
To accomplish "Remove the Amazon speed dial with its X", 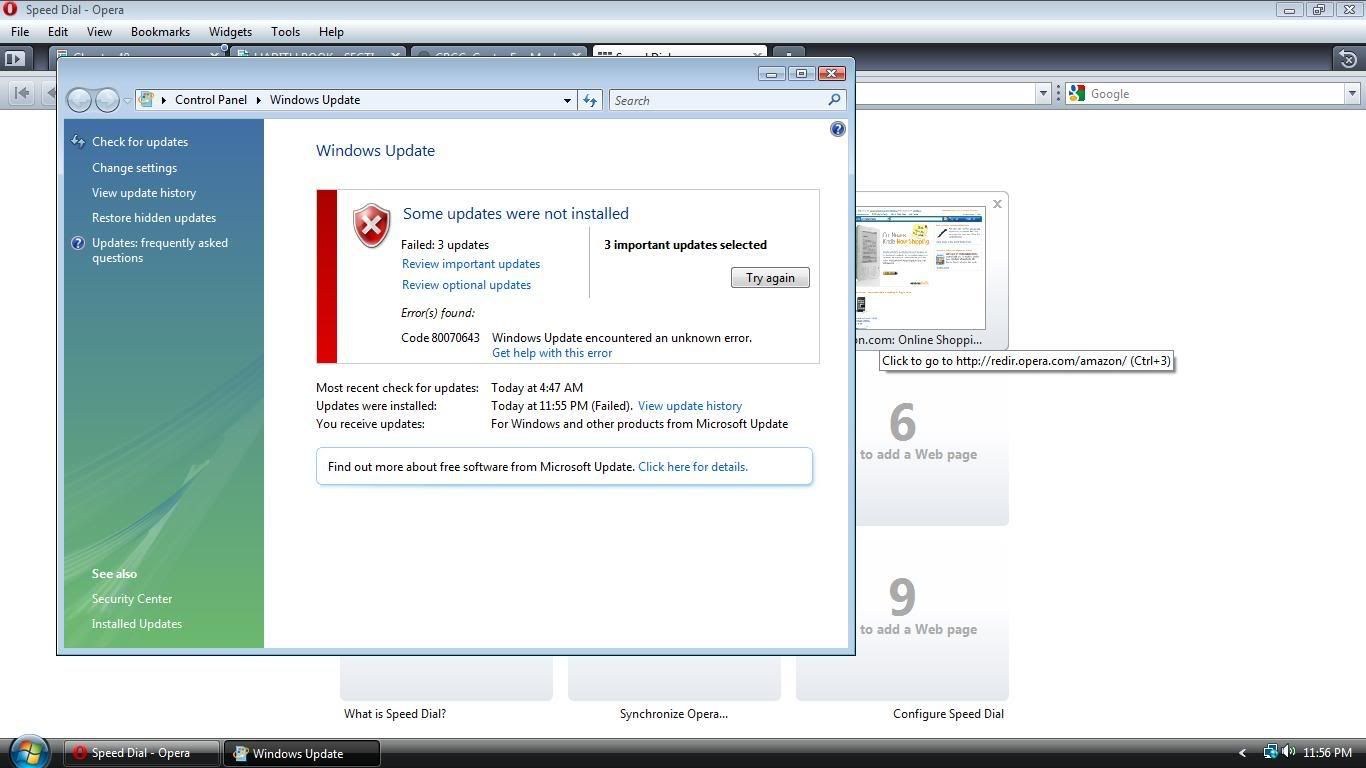I will coord(997,204).
